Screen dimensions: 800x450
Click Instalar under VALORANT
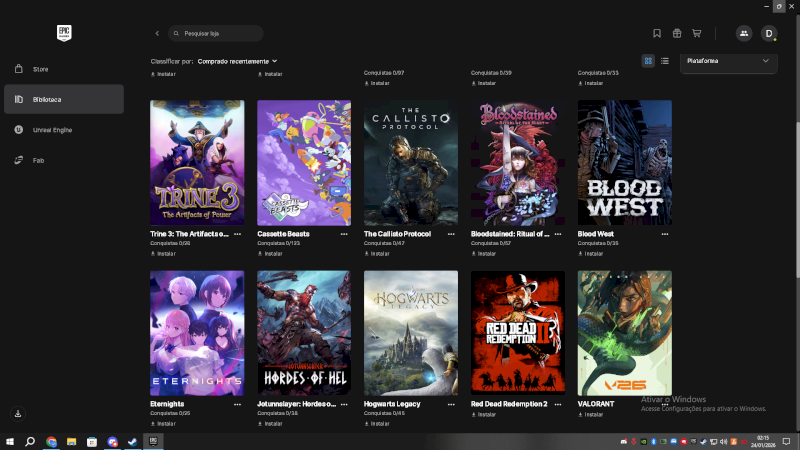pyautogui.click(x=591, y=415)
